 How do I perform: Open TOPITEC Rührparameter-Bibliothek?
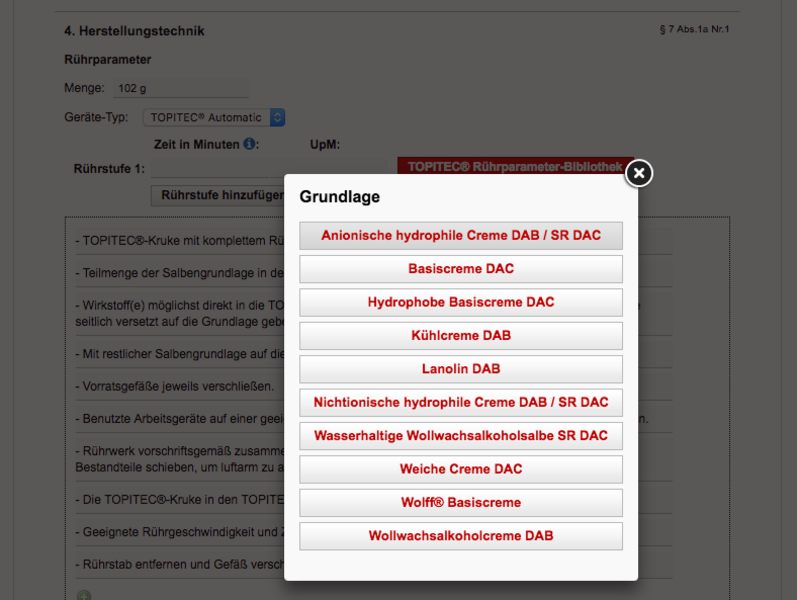(514, 166)
